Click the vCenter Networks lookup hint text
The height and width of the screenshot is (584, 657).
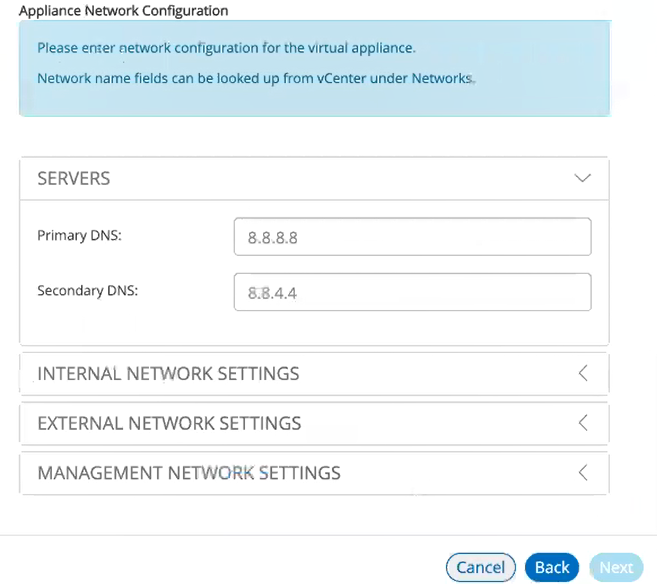click(x=256, y=78)
